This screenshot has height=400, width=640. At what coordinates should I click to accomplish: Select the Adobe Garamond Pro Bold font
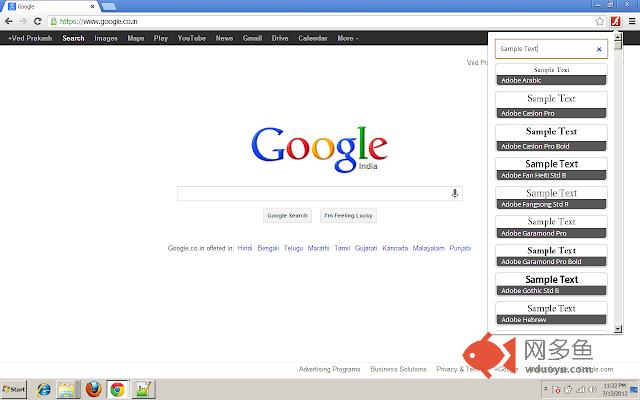(x=551, y=256)
